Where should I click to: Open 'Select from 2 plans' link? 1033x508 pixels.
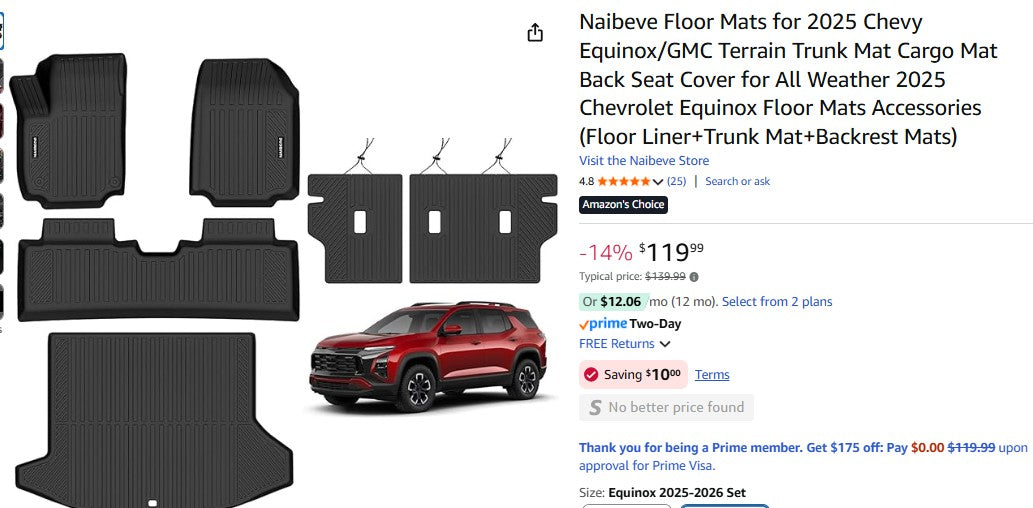[x=776, y=302]
